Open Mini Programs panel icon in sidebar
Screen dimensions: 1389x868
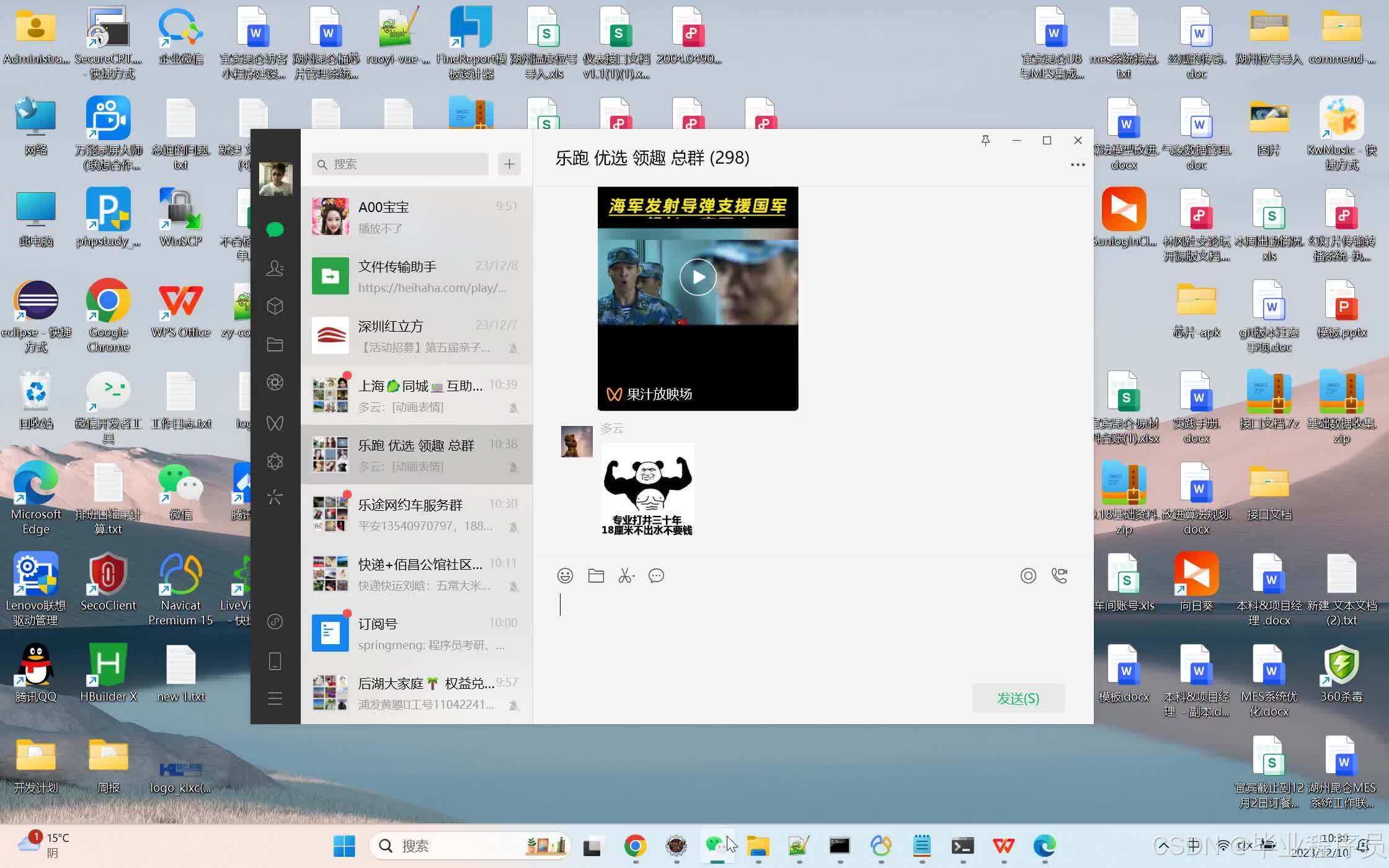click(275, 622)
